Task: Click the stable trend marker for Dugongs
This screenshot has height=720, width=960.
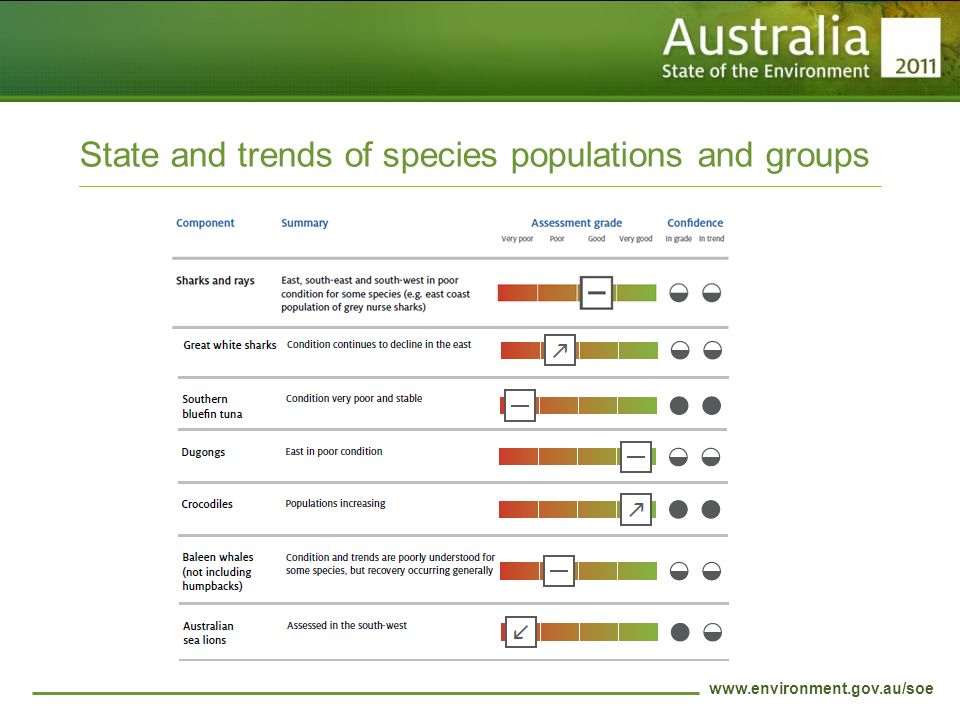Action: pyautogui.click(x=636, y=457)
